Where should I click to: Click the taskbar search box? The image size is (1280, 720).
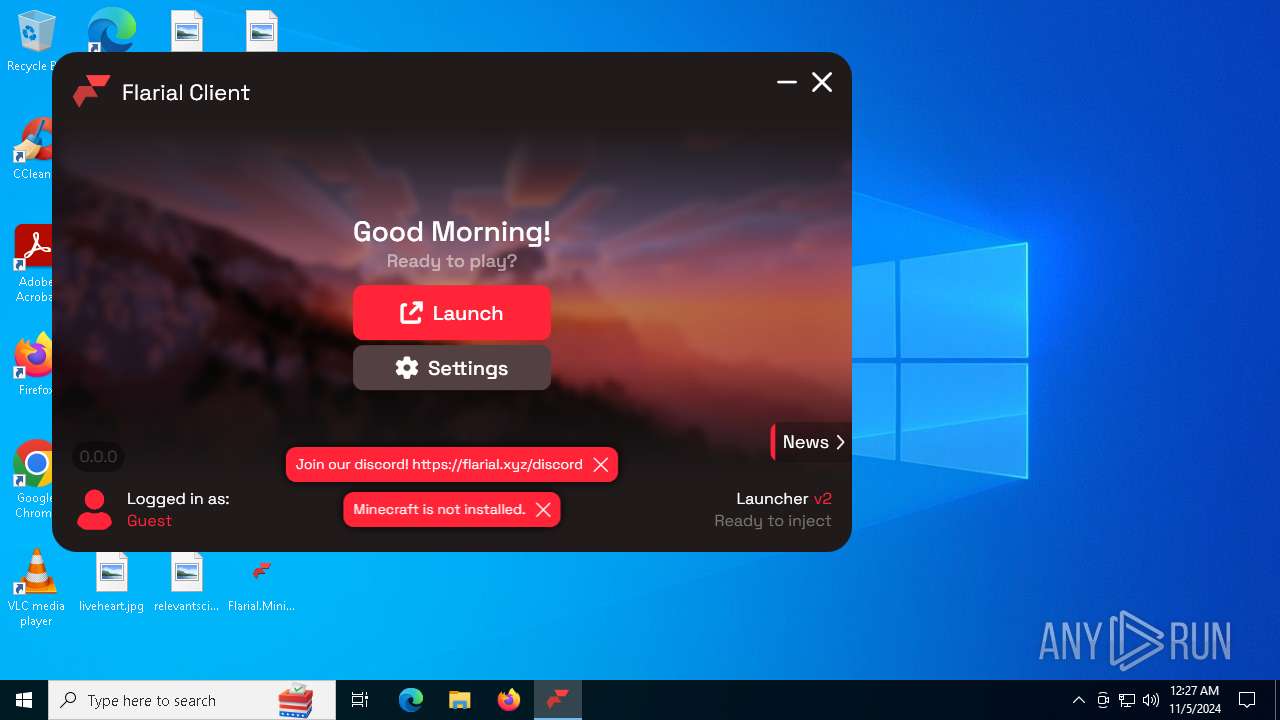(x=192, y=700)
